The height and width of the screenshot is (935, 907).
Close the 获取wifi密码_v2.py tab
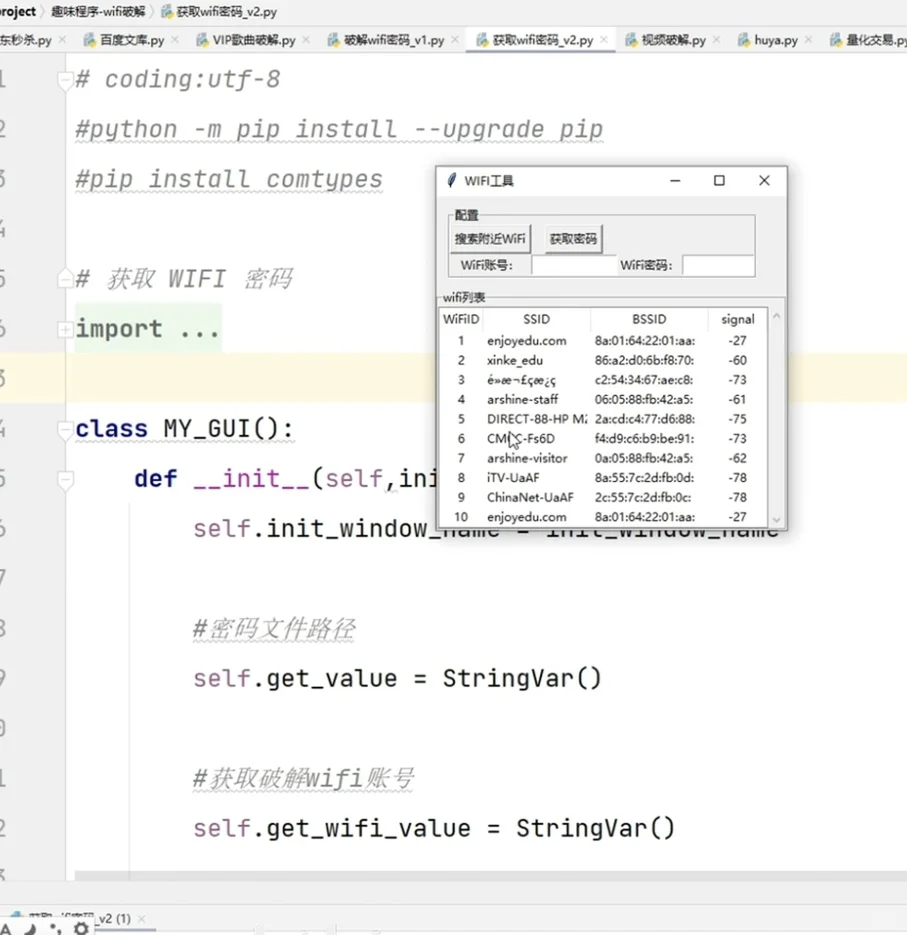604,39
